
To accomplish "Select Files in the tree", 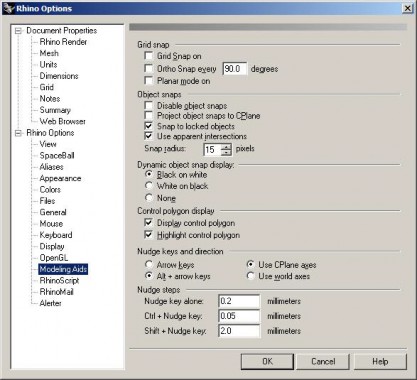I will (x=47, y=201).
